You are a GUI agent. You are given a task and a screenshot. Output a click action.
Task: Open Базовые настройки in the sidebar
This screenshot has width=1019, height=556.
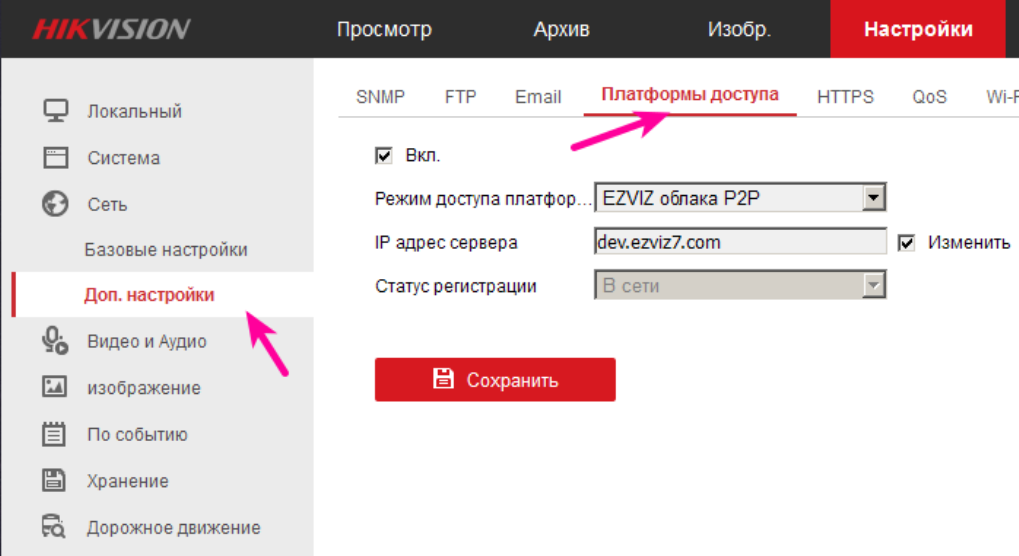point(166,249)
